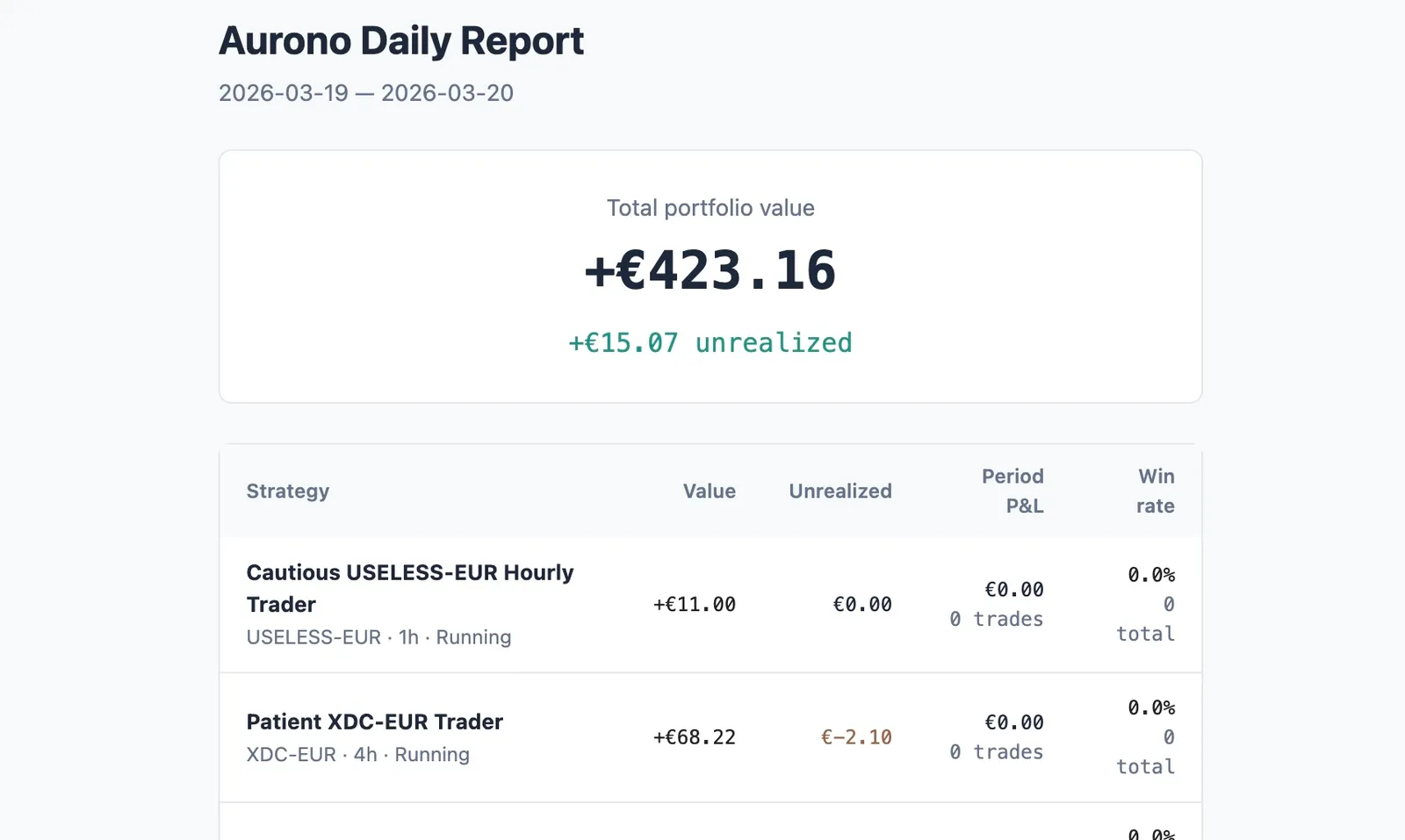The image size is (1405, 840).
Task: Click the Aurono Daily Report title
Action: point(400,39)
